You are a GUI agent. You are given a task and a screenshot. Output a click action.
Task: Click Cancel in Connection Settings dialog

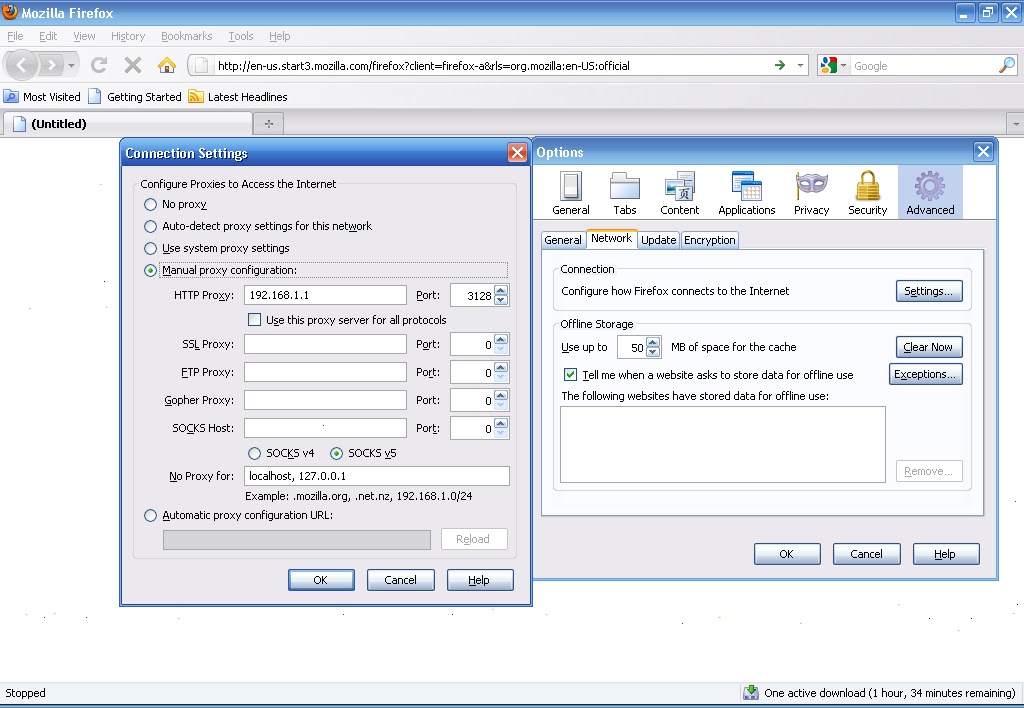click(400, 580)
